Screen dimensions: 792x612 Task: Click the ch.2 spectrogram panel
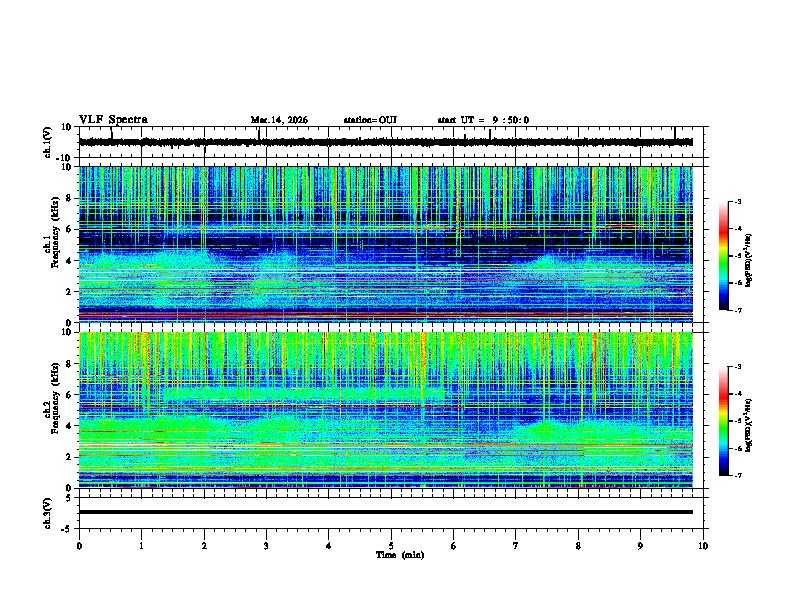[386, 410]
